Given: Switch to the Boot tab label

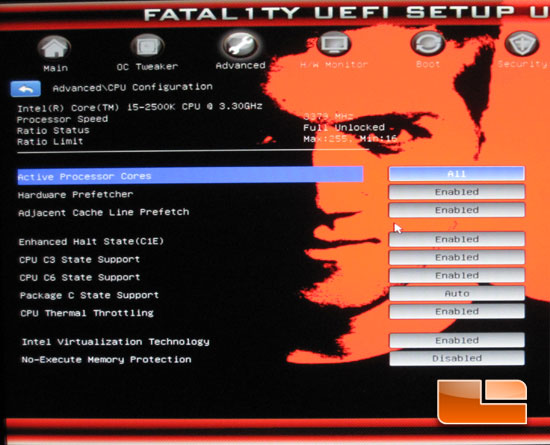Looking at the screenshot, I should coord(428,64).
